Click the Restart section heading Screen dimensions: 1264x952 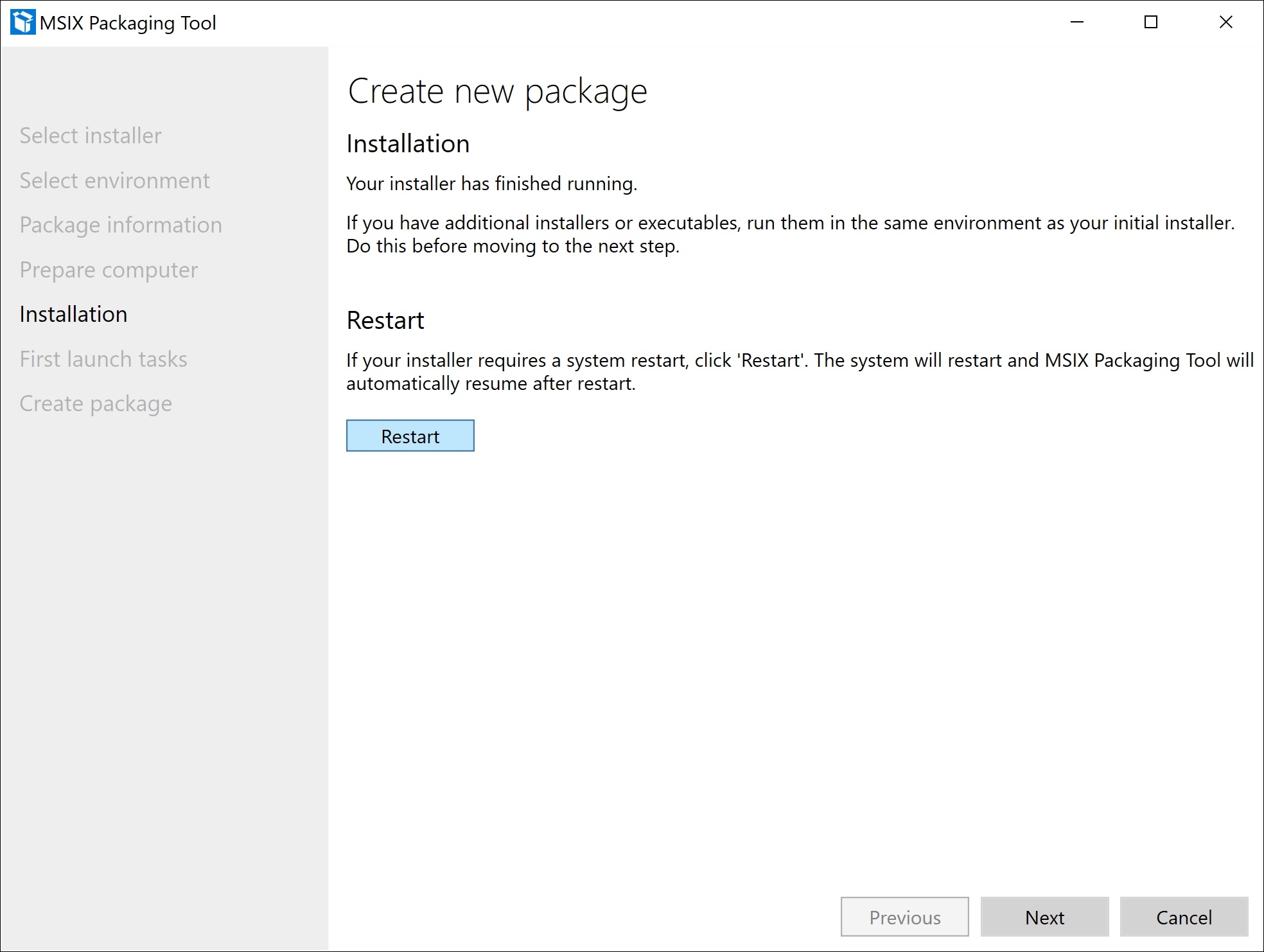coord(385,321)
